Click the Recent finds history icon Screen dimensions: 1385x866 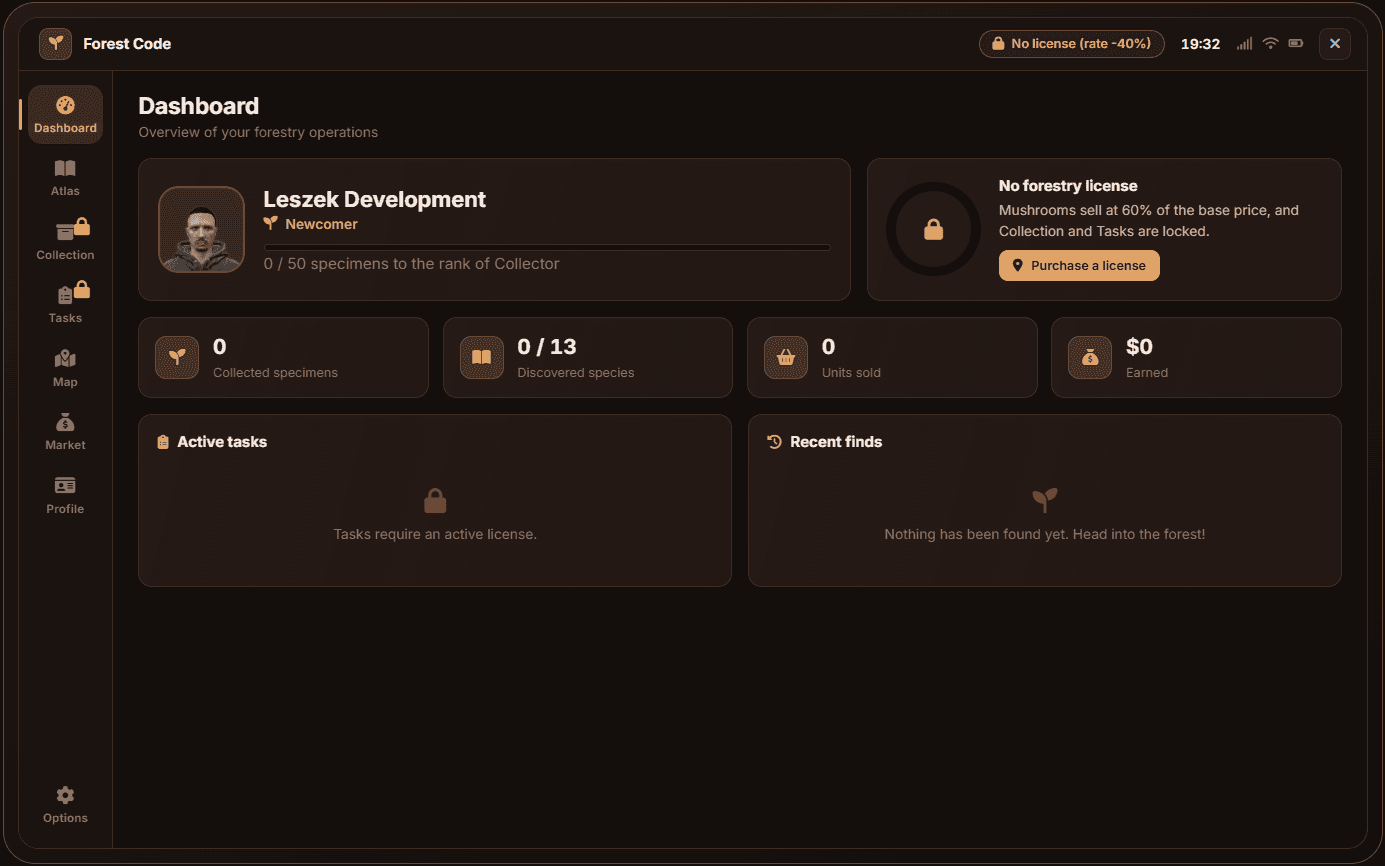(x=774, y=442)
